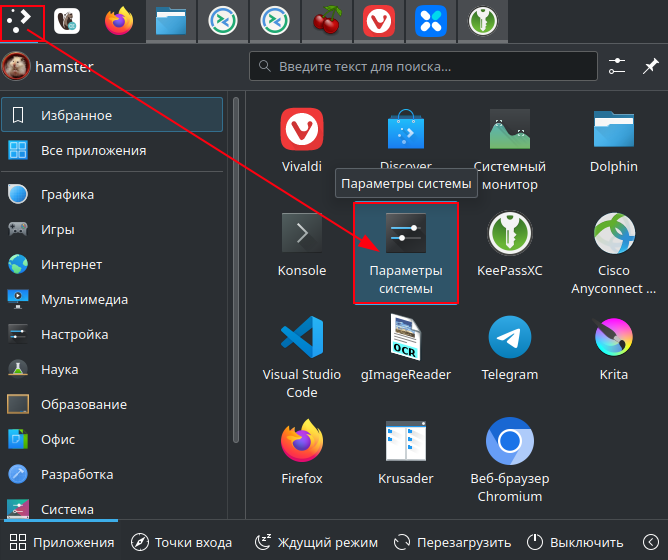Click Firefox icon in top taskbar

(120, 20)
